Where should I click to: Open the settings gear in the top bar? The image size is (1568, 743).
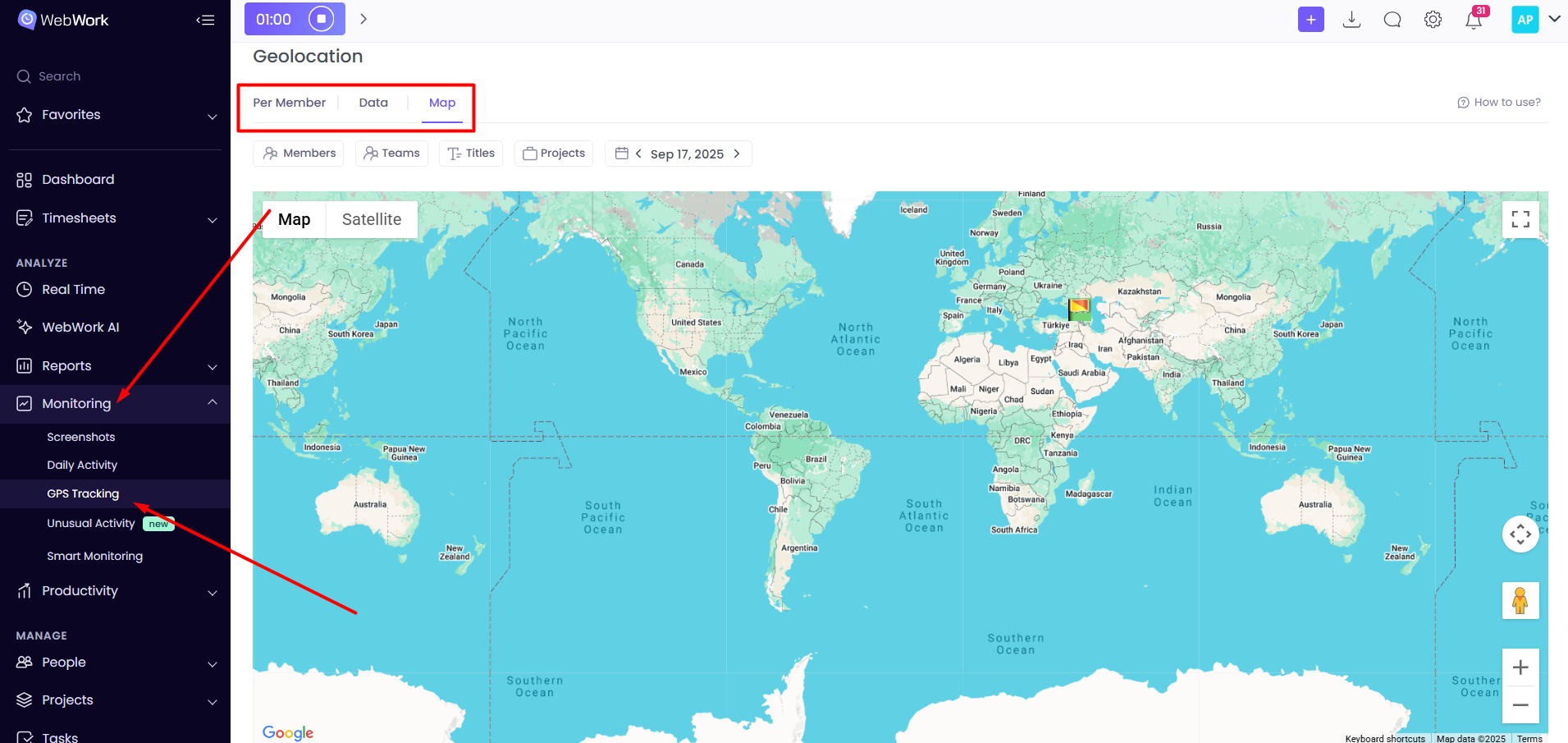click(1433, 19)
